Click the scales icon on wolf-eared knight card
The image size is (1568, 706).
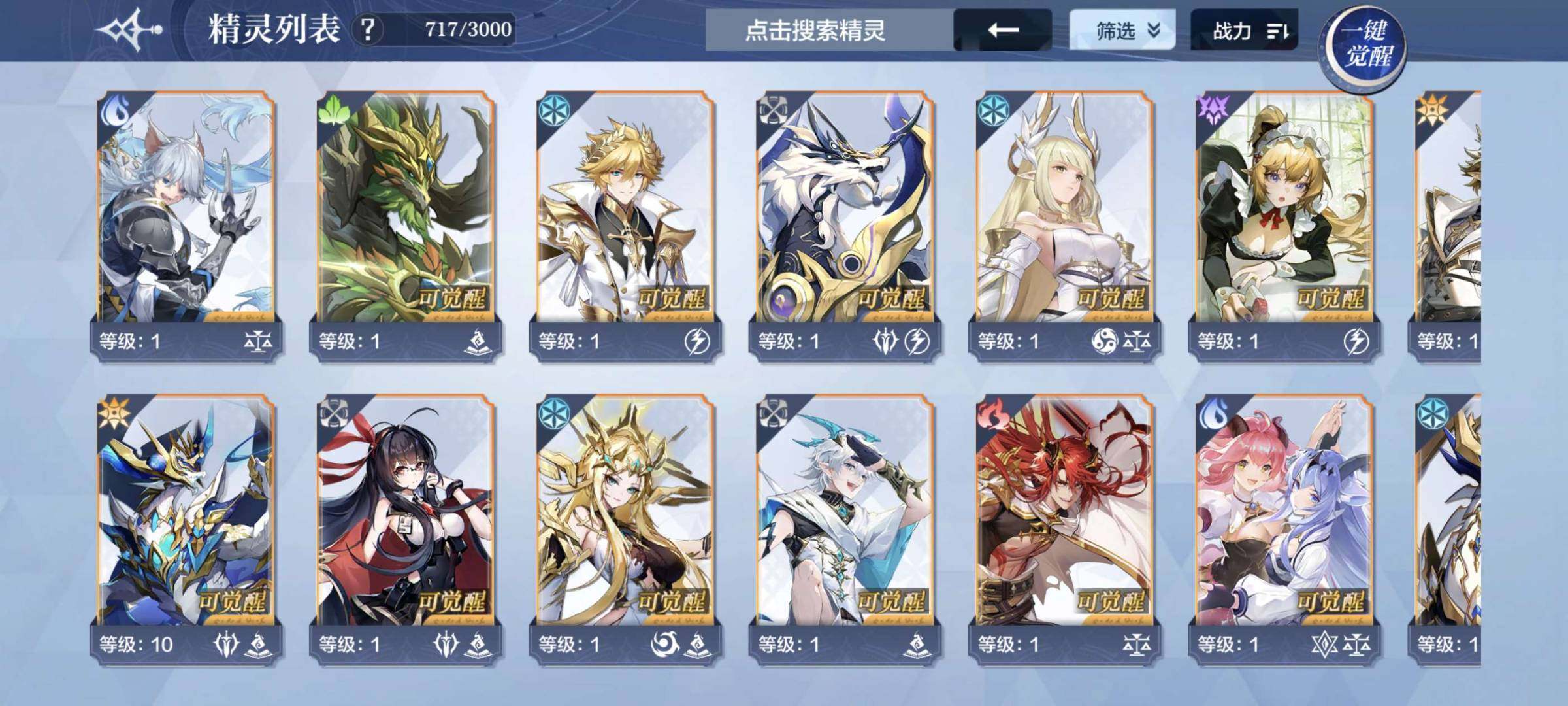tap(258, 341)
